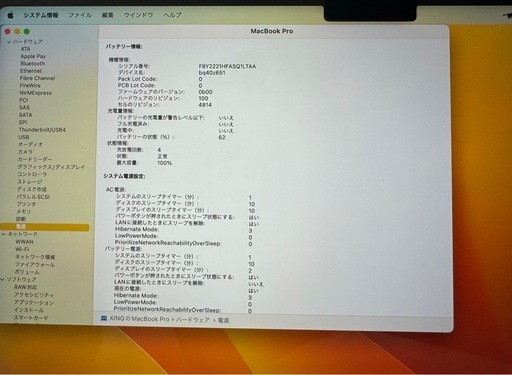
Task: Click the システム電源設定 heading
Action: pyautogui.click(x=124, y=176)
